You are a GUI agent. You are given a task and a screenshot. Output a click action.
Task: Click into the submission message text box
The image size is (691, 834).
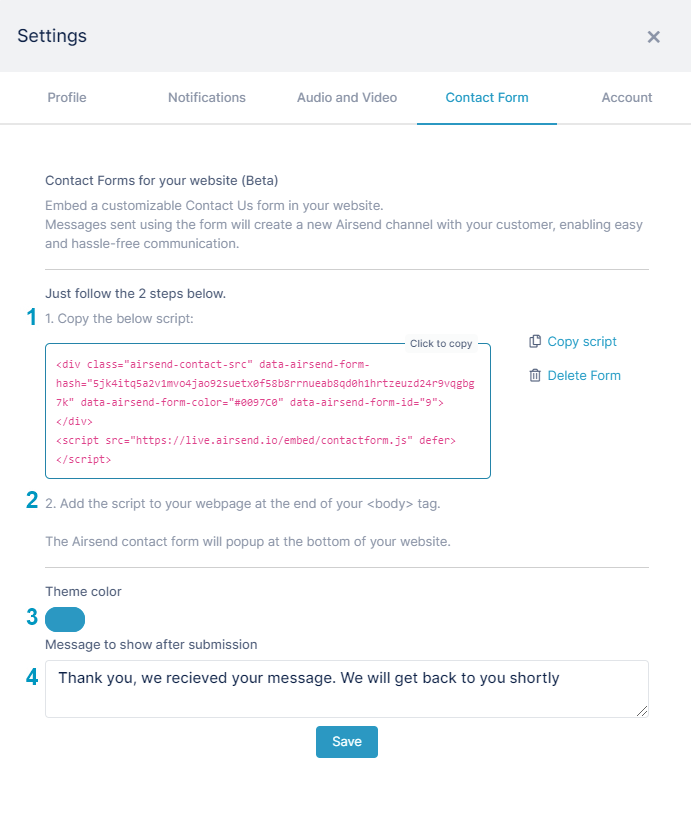click(x=347, y=689)
